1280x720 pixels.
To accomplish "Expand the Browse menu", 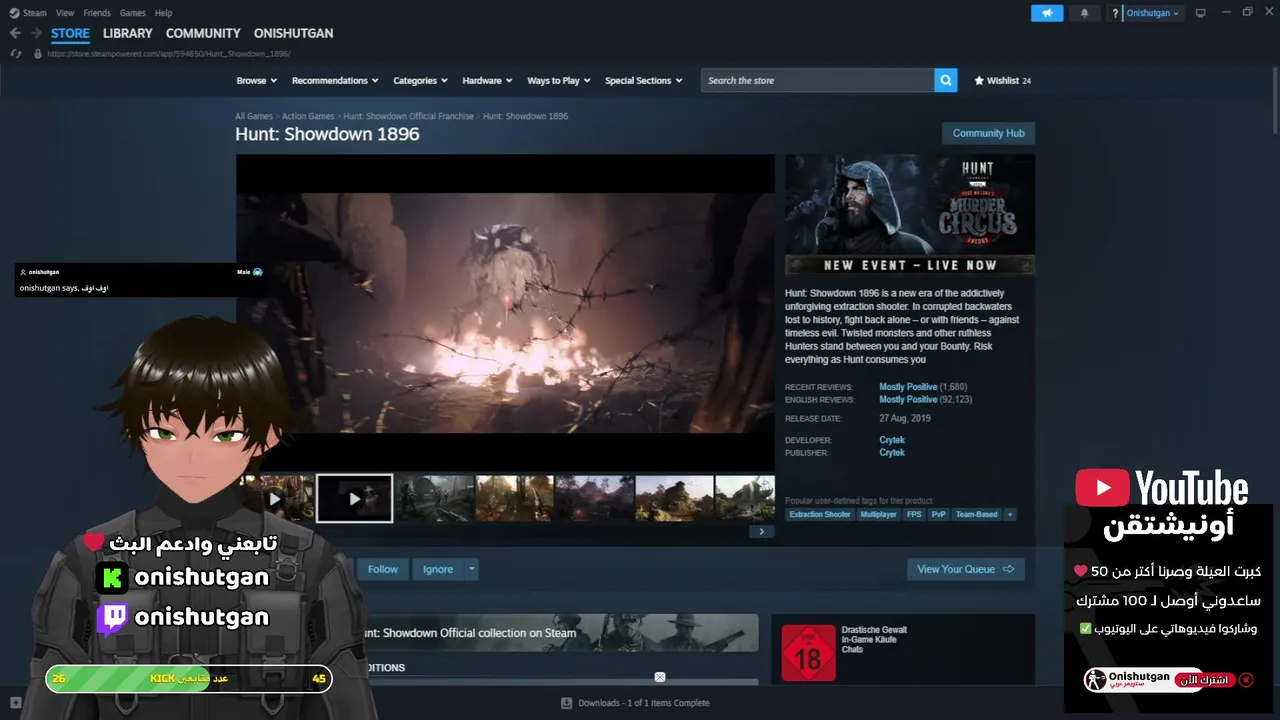I will coord(256,80).
